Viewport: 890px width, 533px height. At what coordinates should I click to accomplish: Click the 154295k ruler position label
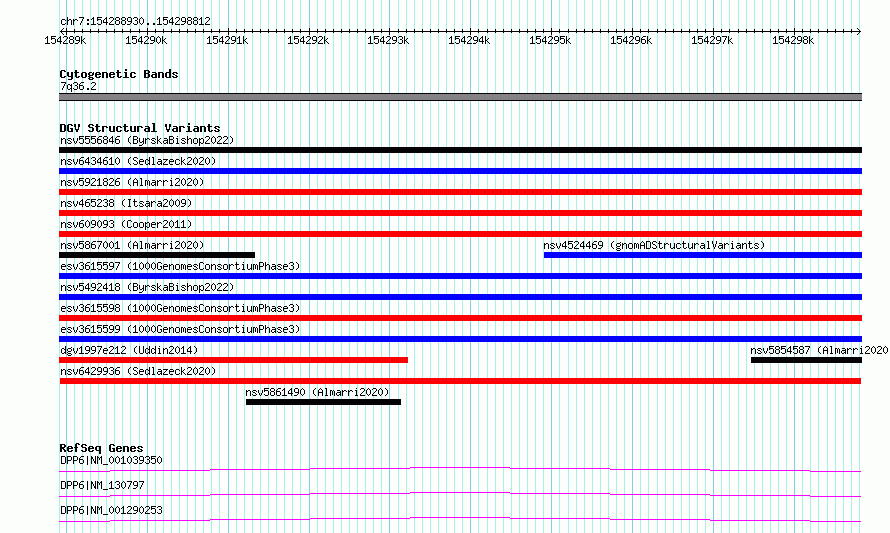[550, 40]
